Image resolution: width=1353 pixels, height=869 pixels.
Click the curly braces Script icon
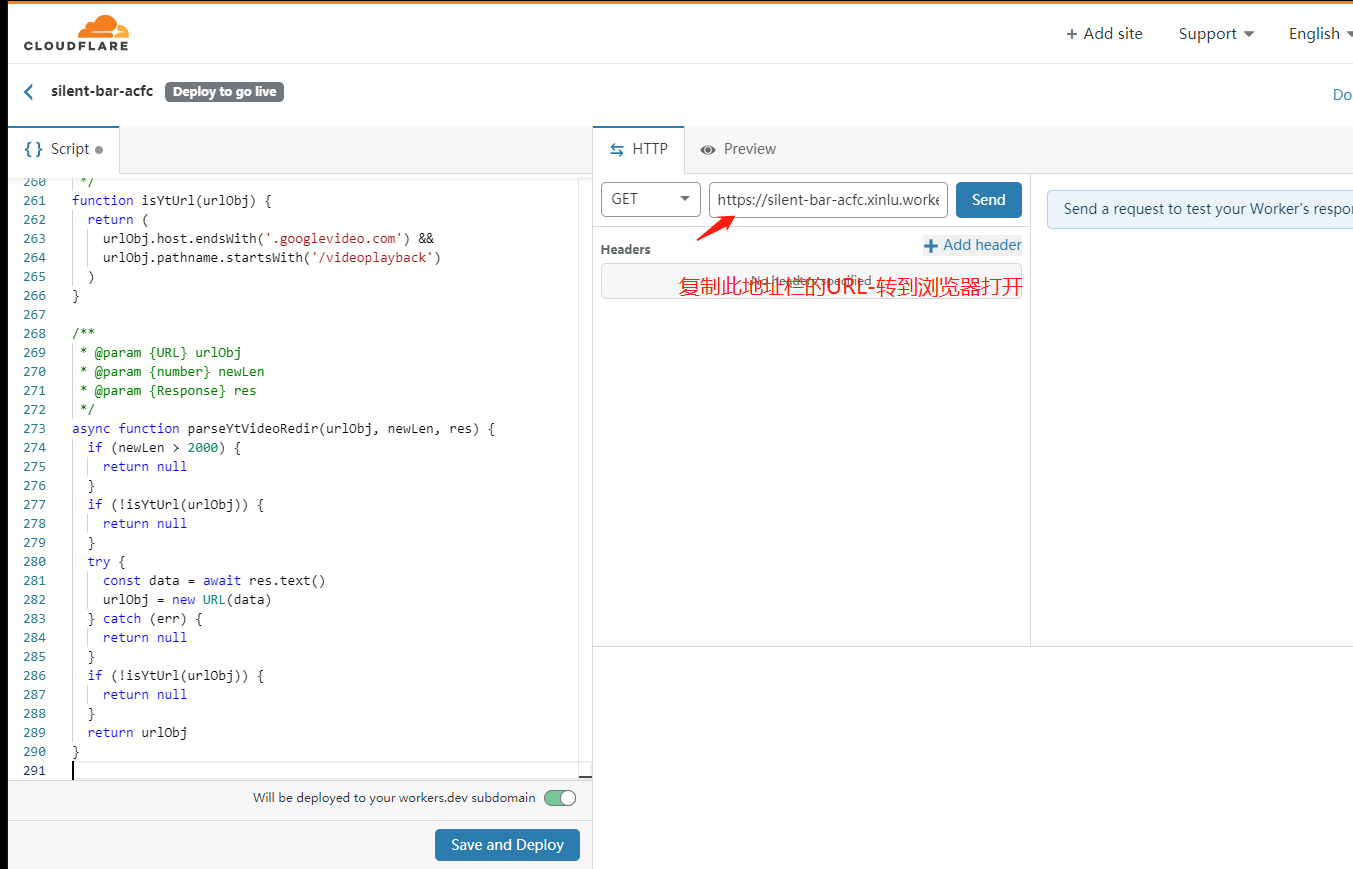(x=34, y=149)
